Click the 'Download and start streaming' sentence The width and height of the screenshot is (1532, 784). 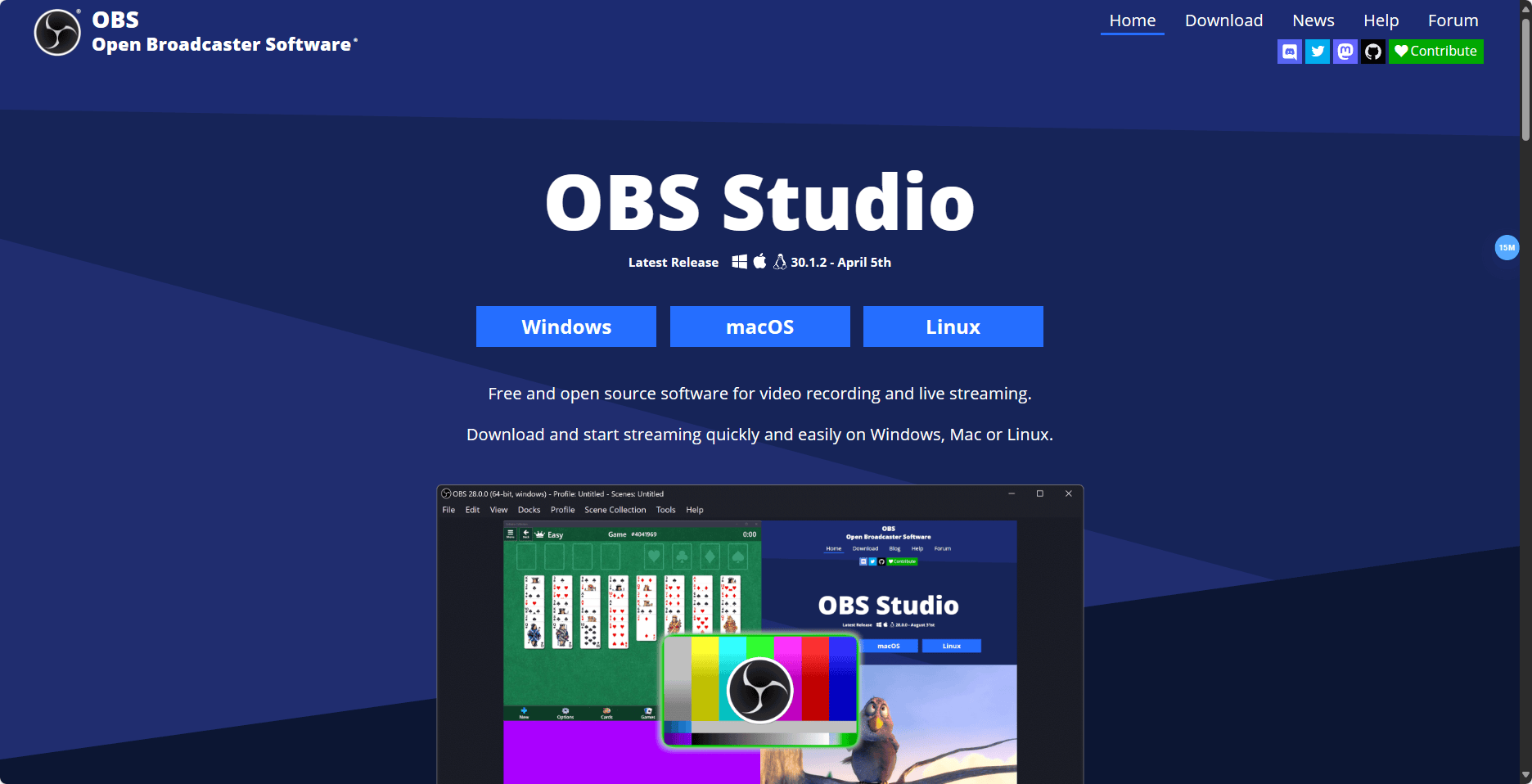pos(760,435)
